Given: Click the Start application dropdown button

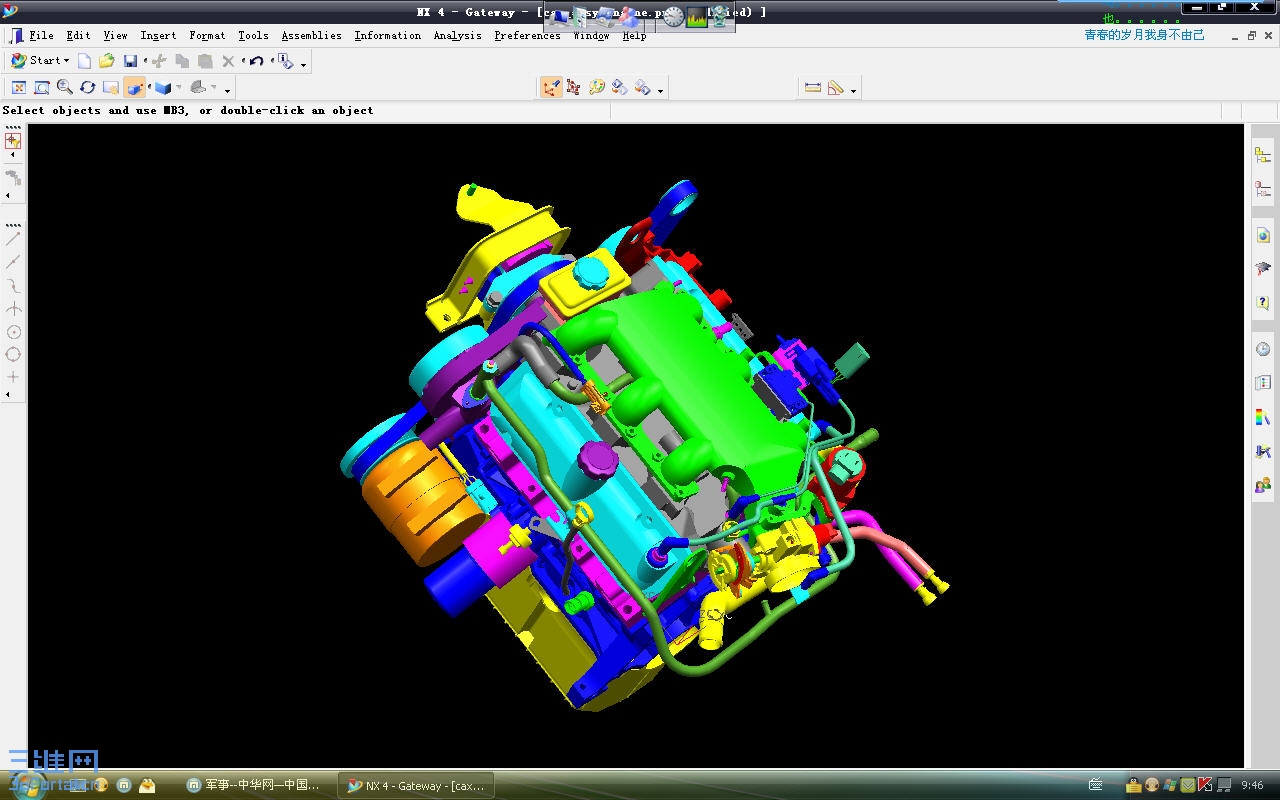Looking at the screenshot, I should [x=40, y=61].
